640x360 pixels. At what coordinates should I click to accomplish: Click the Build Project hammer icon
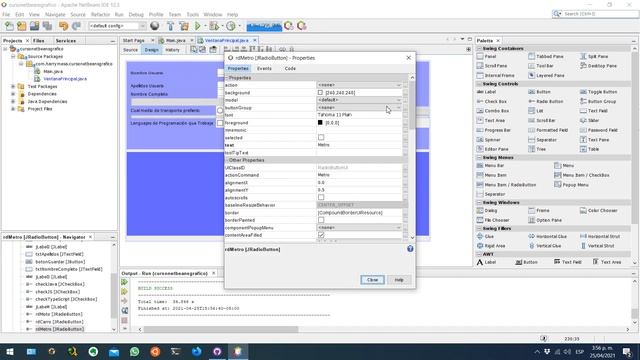[170, 26]
